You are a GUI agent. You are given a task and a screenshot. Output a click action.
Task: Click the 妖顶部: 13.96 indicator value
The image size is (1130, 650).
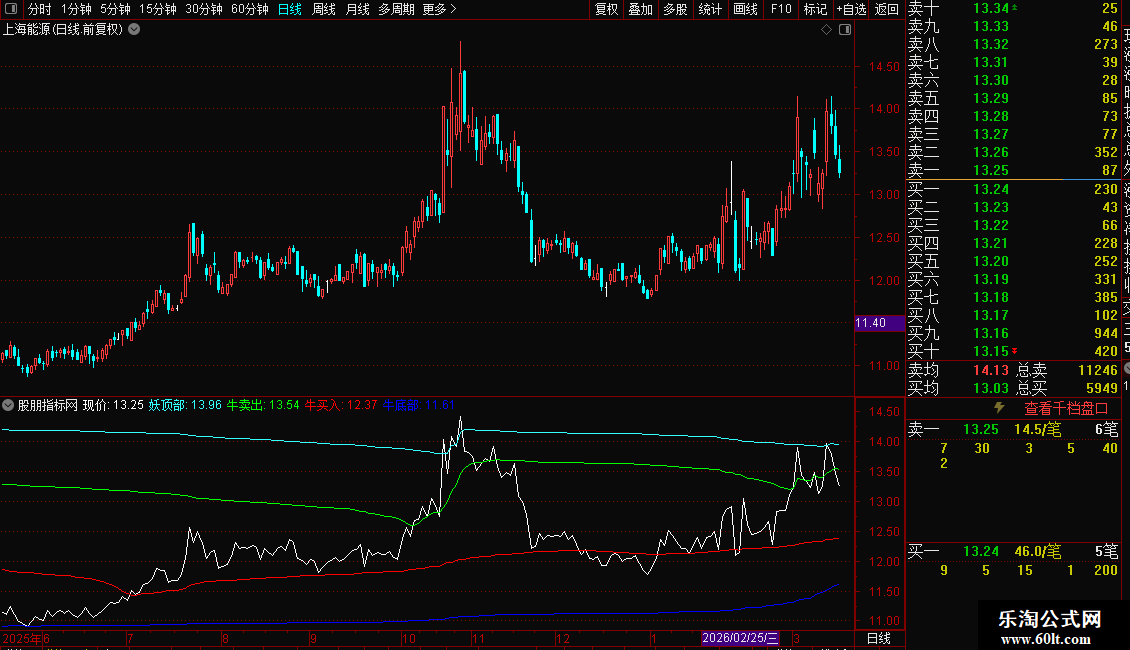185,405
